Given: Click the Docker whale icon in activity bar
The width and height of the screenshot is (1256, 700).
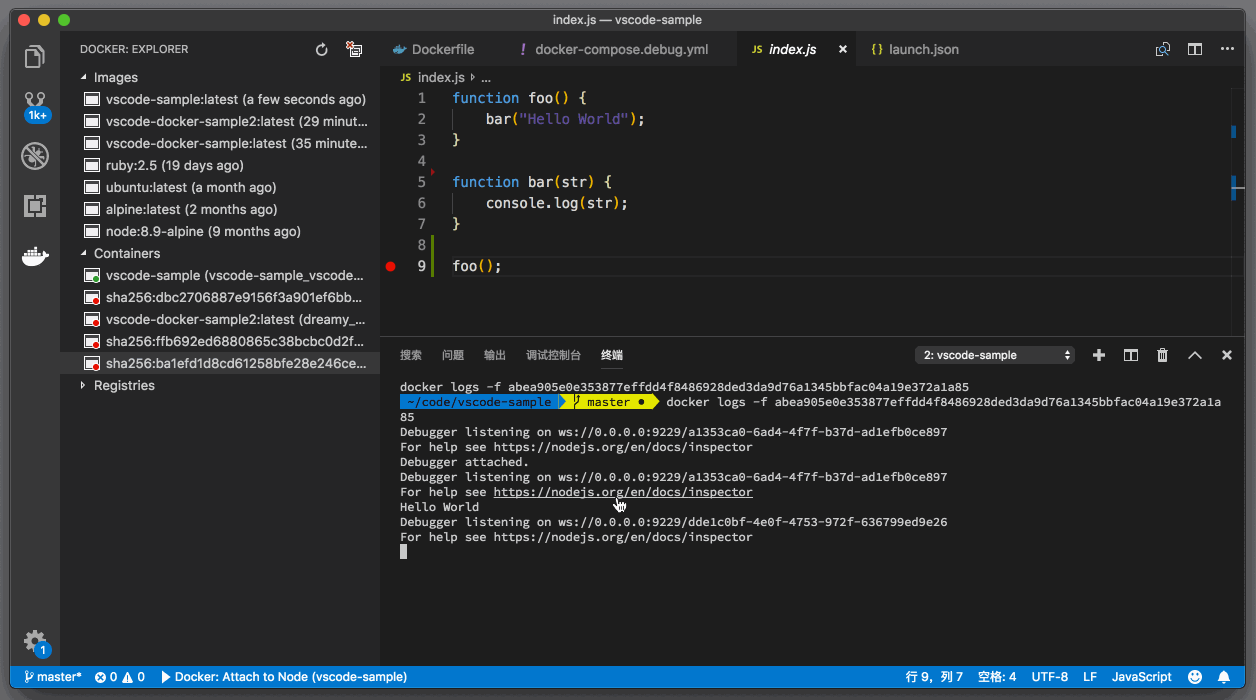Looking at the screenshot, I should pyautogui.click(x=35, y=257).
